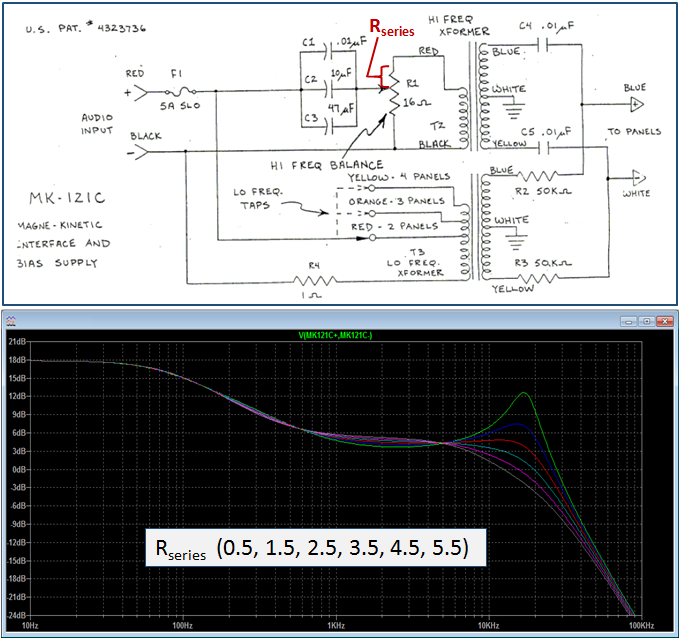Click the T3 transformer label
The height and width of the screenshot is (639, 680).
click(417, 252)
